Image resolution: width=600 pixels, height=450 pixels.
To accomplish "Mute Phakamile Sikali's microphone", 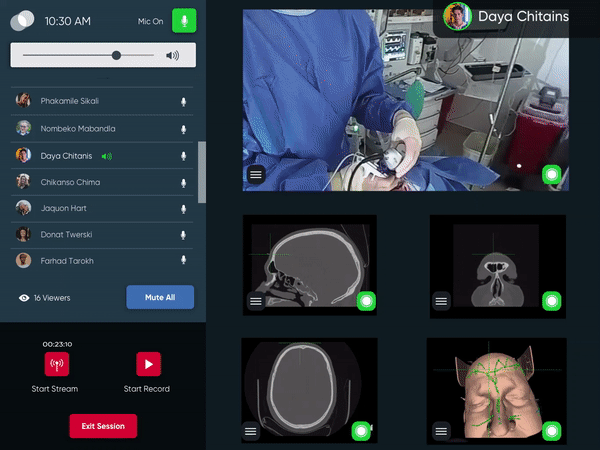I will [183, 102].
